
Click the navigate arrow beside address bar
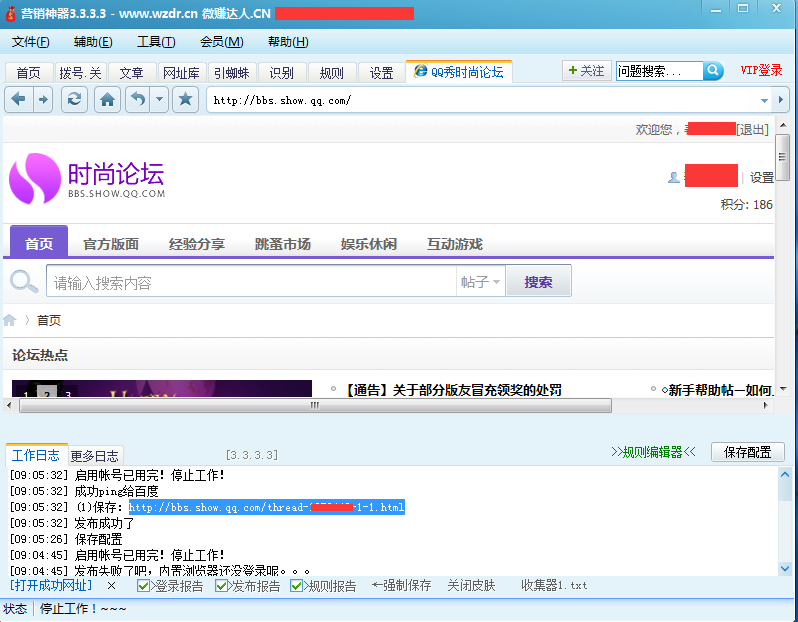(x=780, y=100)
